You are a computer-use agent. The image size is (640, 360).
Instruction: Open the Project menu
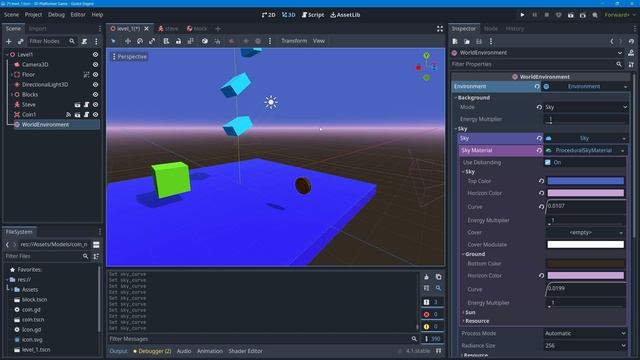click(33, 15)
